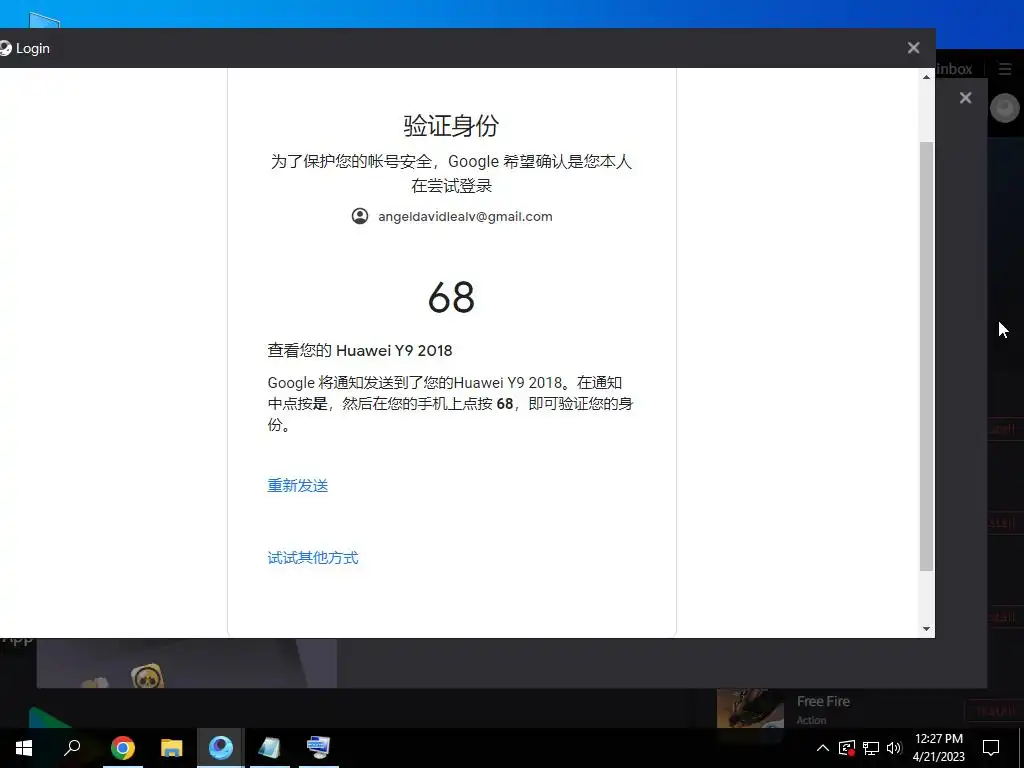Click the Free Fire game thumbnail

[750, 709]
